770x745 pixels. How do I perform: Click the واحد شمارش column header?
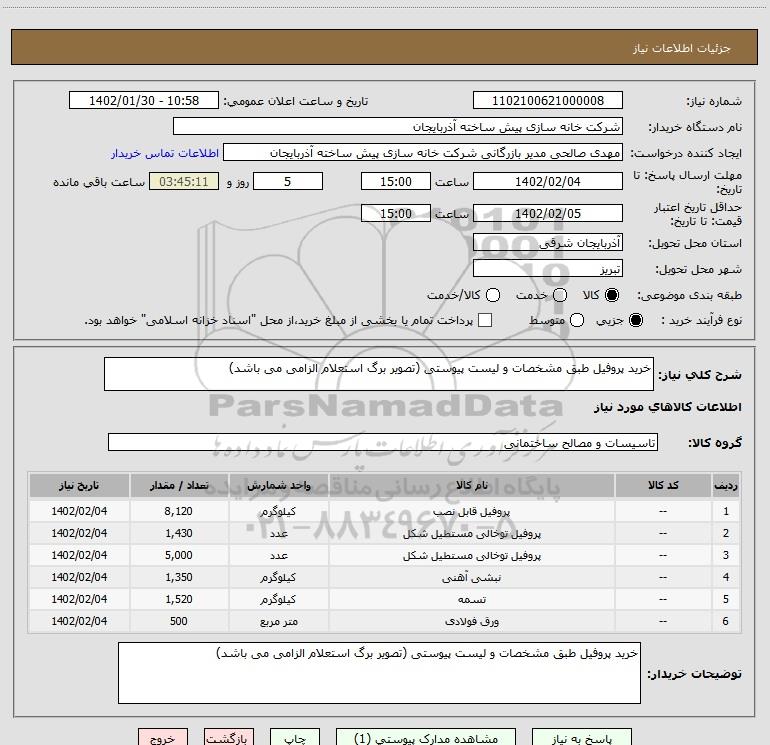click(x=278, y=485)
